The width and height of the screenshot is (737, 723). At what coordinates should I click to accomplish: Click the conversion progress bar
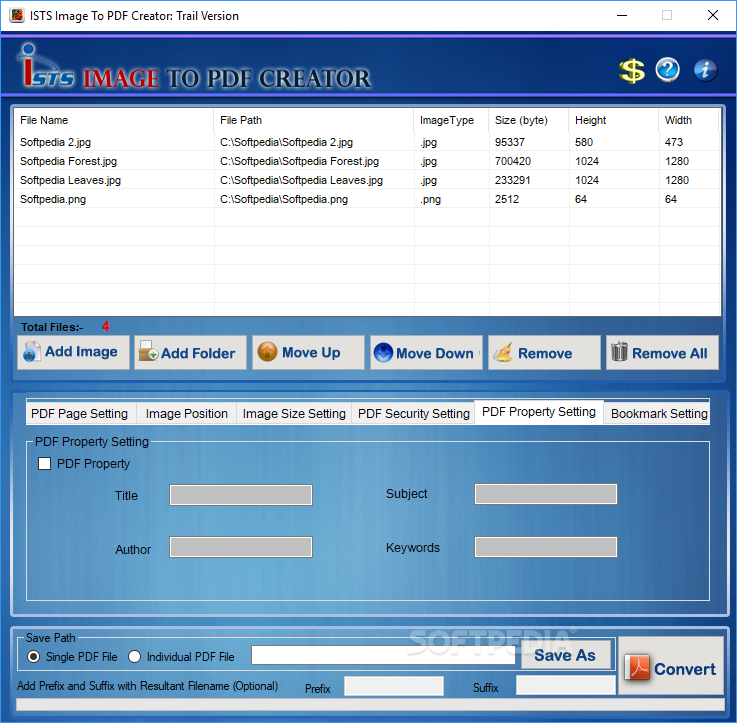click(370, 704)
